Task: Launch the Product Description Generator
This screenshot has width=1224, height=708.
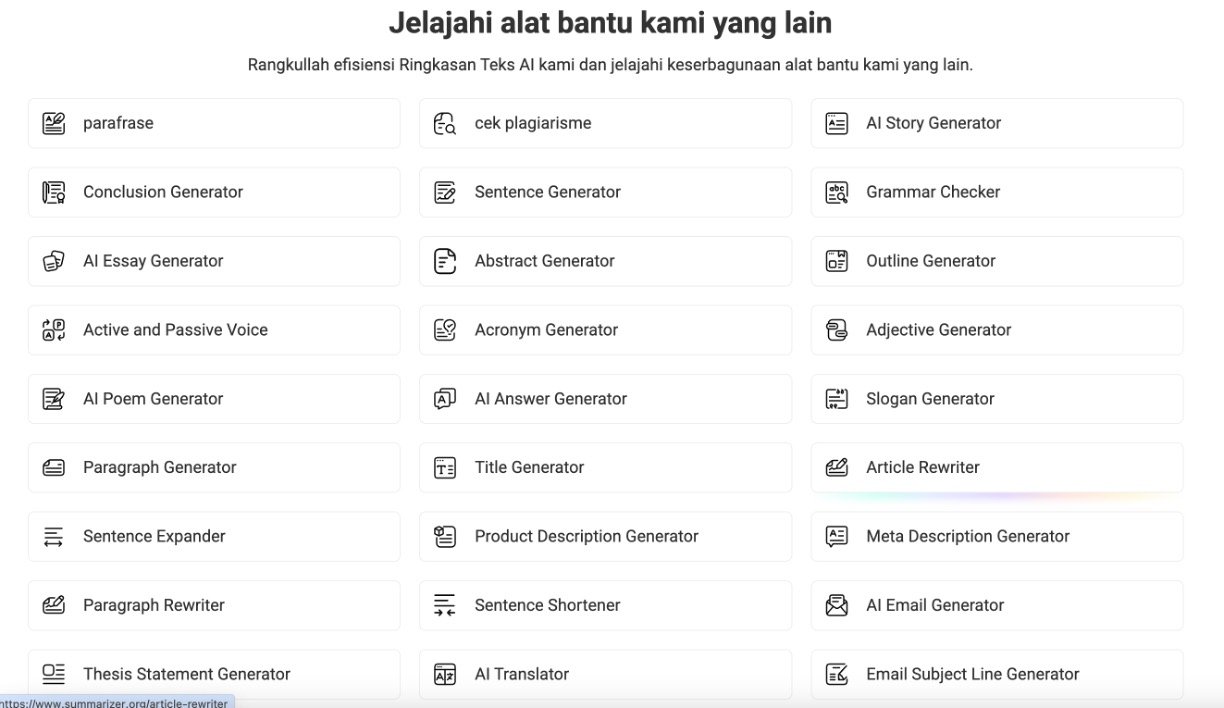Action: point(586,536)
